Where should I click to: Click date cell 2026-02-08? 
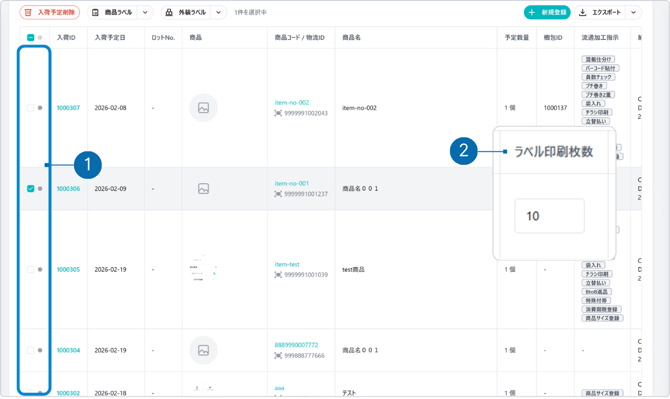click(110, 108)
